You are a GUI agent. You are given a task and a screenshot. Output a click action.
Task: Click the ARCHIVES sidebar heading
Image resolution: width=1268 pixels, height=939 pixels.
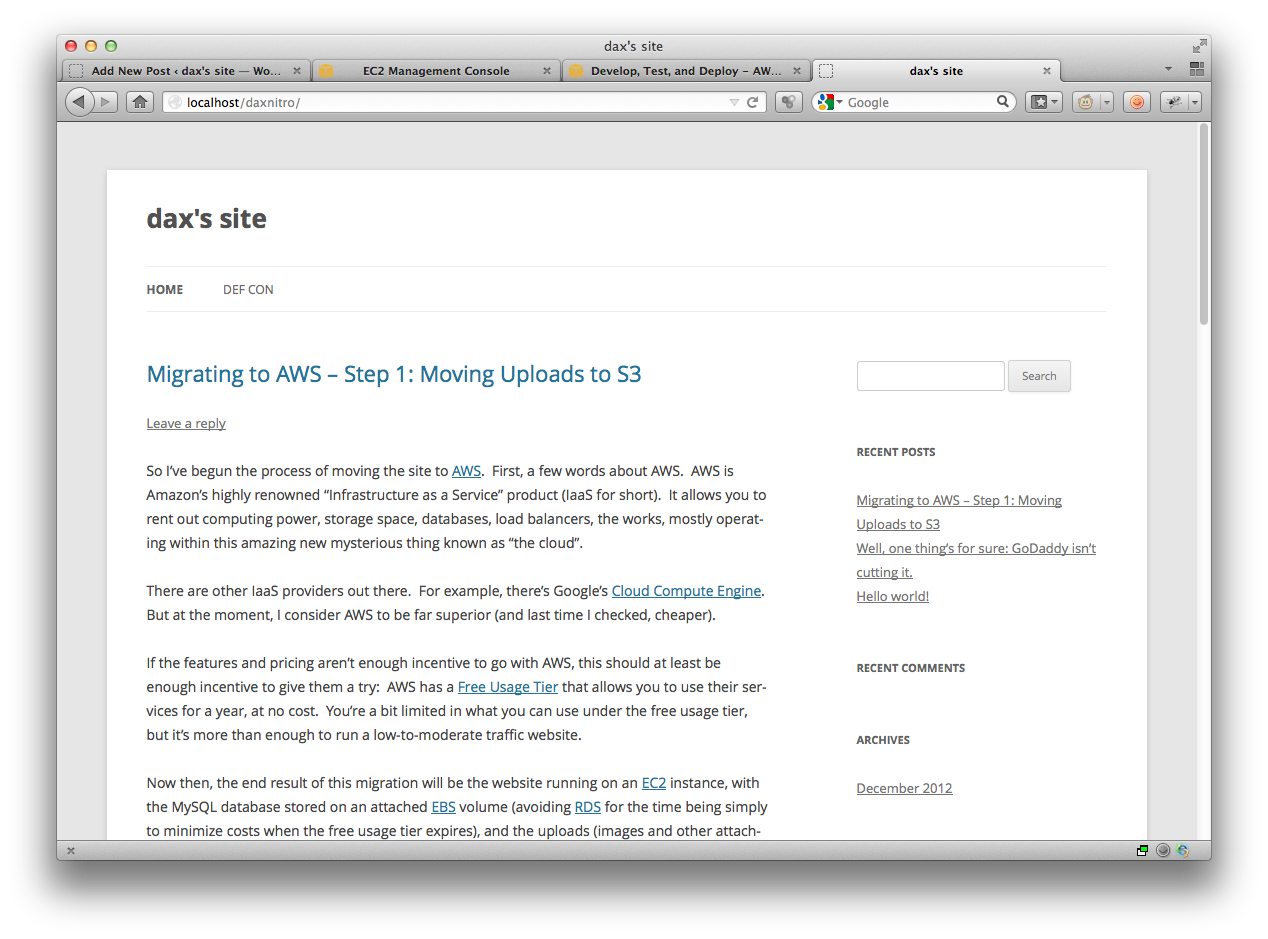pos(883,740)
